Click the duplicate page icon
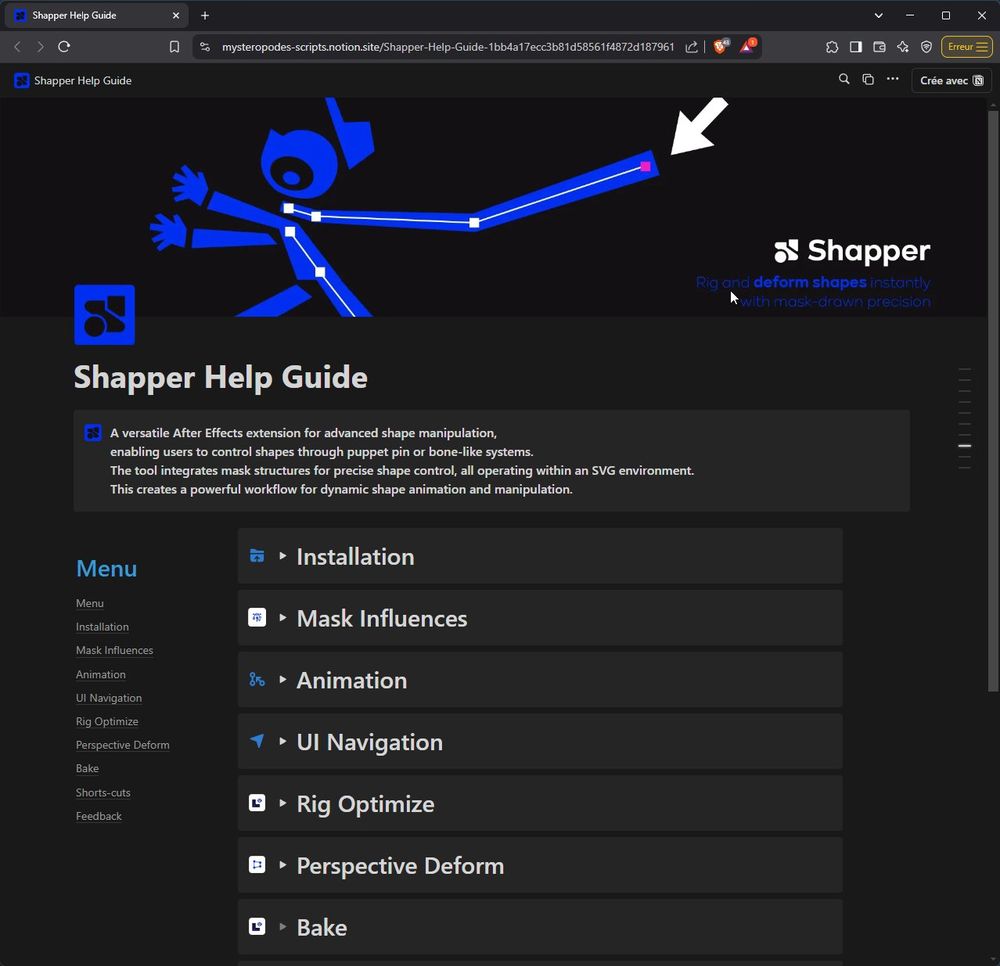The height and width of the screenshot is (966, 1000). 868,79
